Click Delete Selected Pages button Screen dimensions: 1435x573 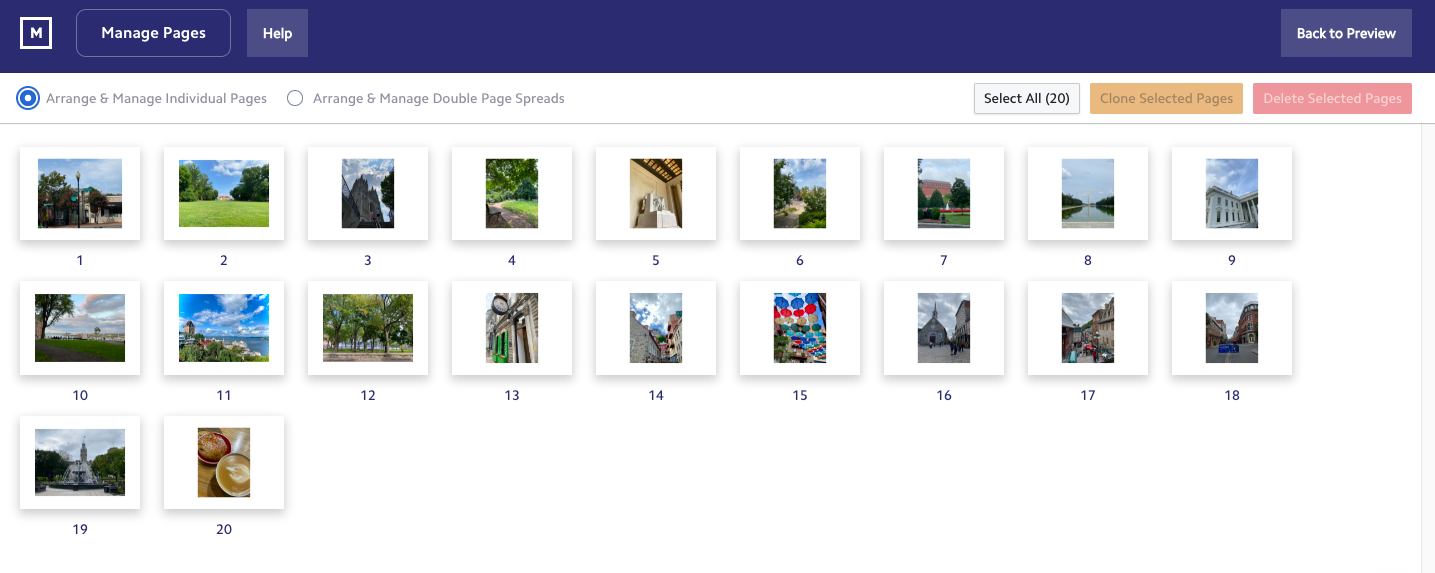(1332, 98)
